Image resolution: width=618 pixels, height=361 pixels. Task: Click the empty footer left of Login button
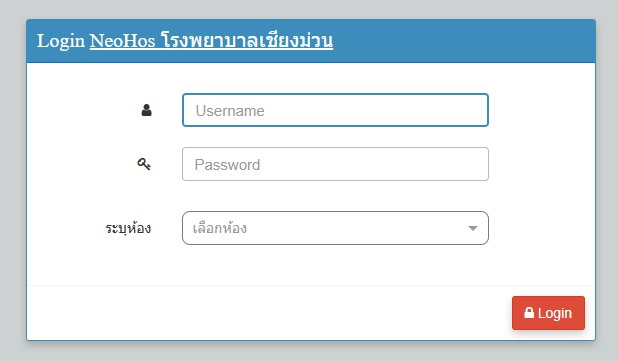tap(268, 313)
